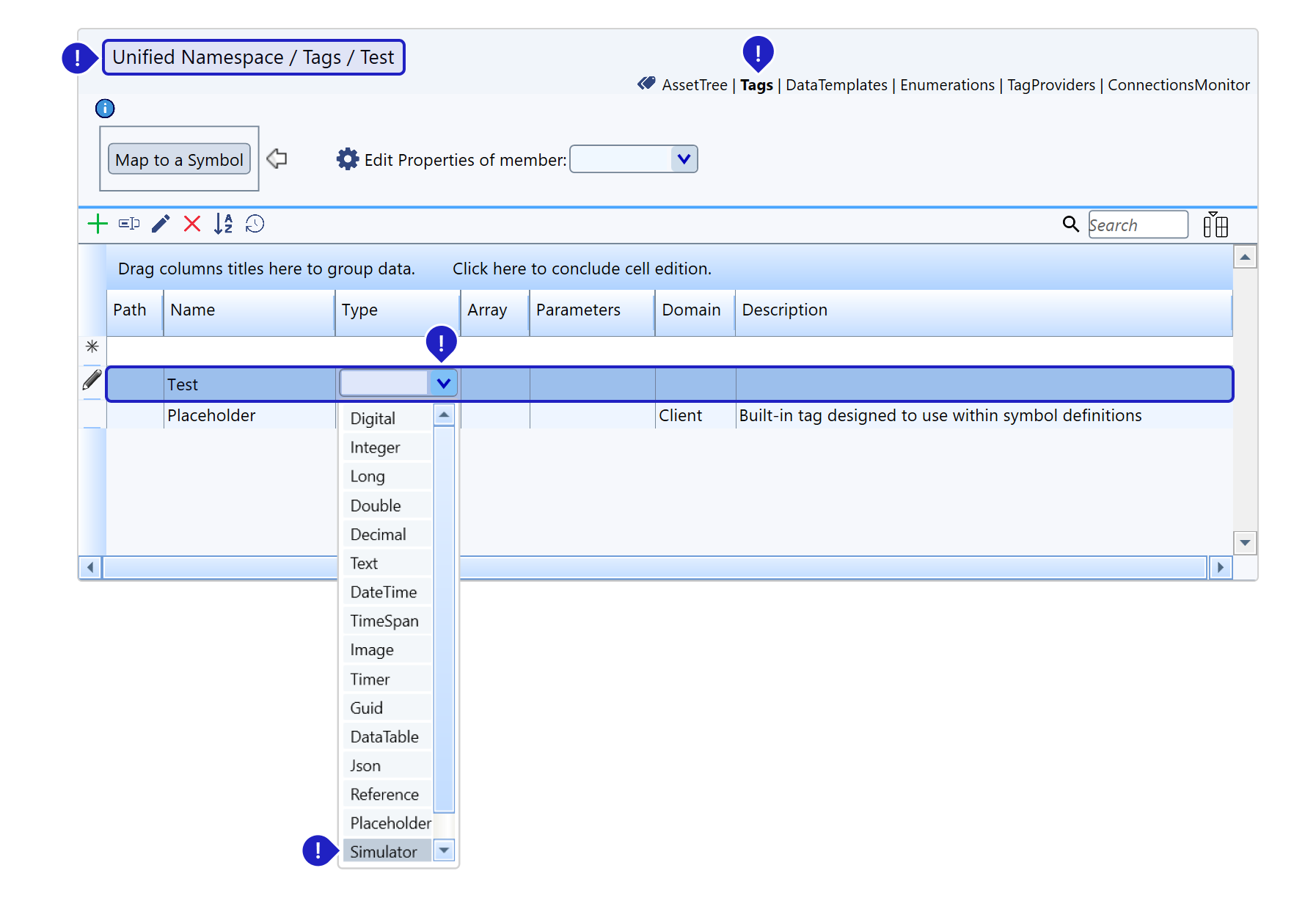Click into the Search input field
This screenshot has height=901, width=1316.
[x=1137, y=225]
